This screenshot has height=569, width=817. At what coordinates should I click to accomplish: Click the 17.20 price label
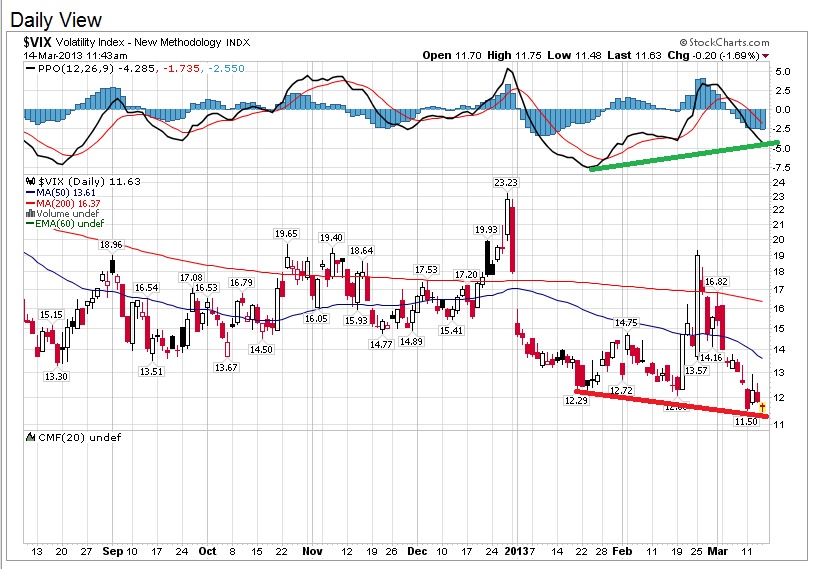click(x=466, y=275)
